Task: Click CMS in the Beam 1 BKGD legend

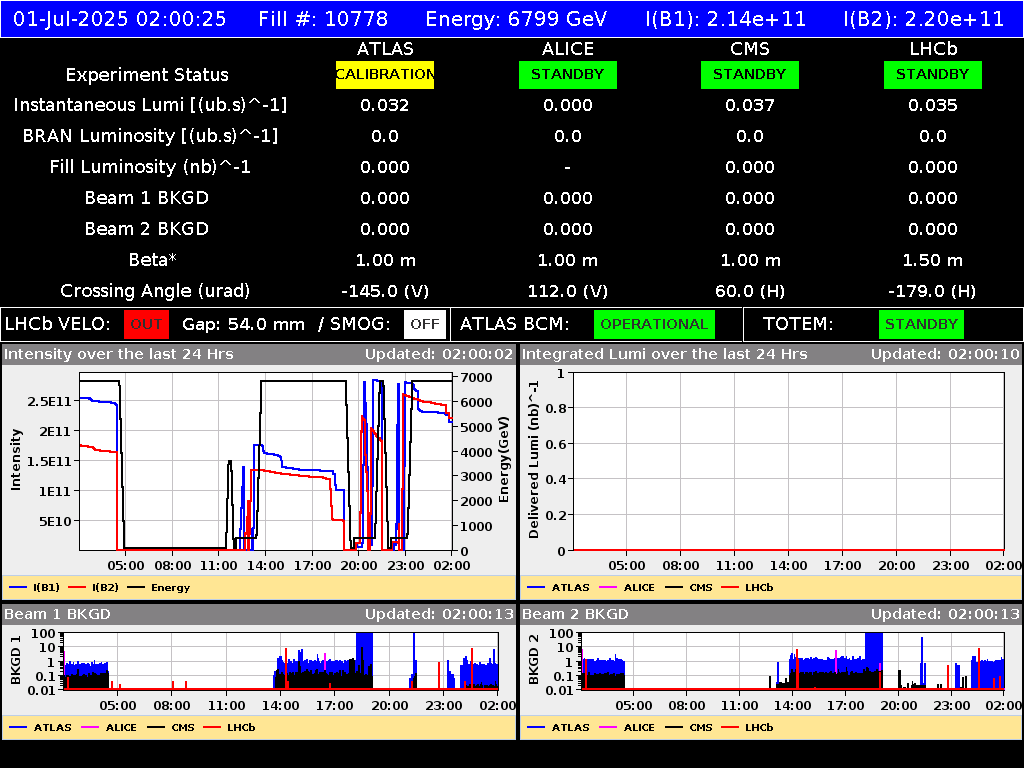Action: (183, 728)
